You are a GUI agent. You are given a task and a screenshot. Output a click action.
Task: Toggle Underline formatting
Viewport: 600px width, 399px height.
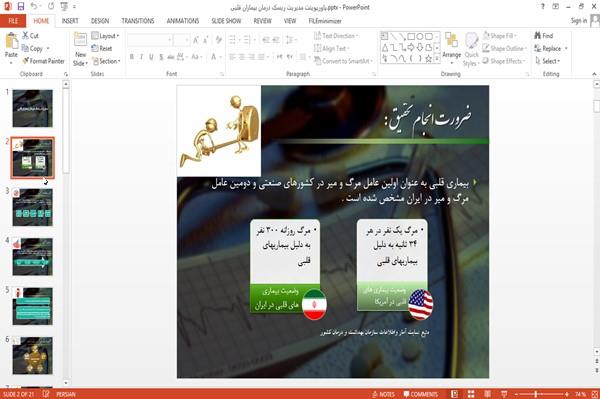(x=151, y=57)
